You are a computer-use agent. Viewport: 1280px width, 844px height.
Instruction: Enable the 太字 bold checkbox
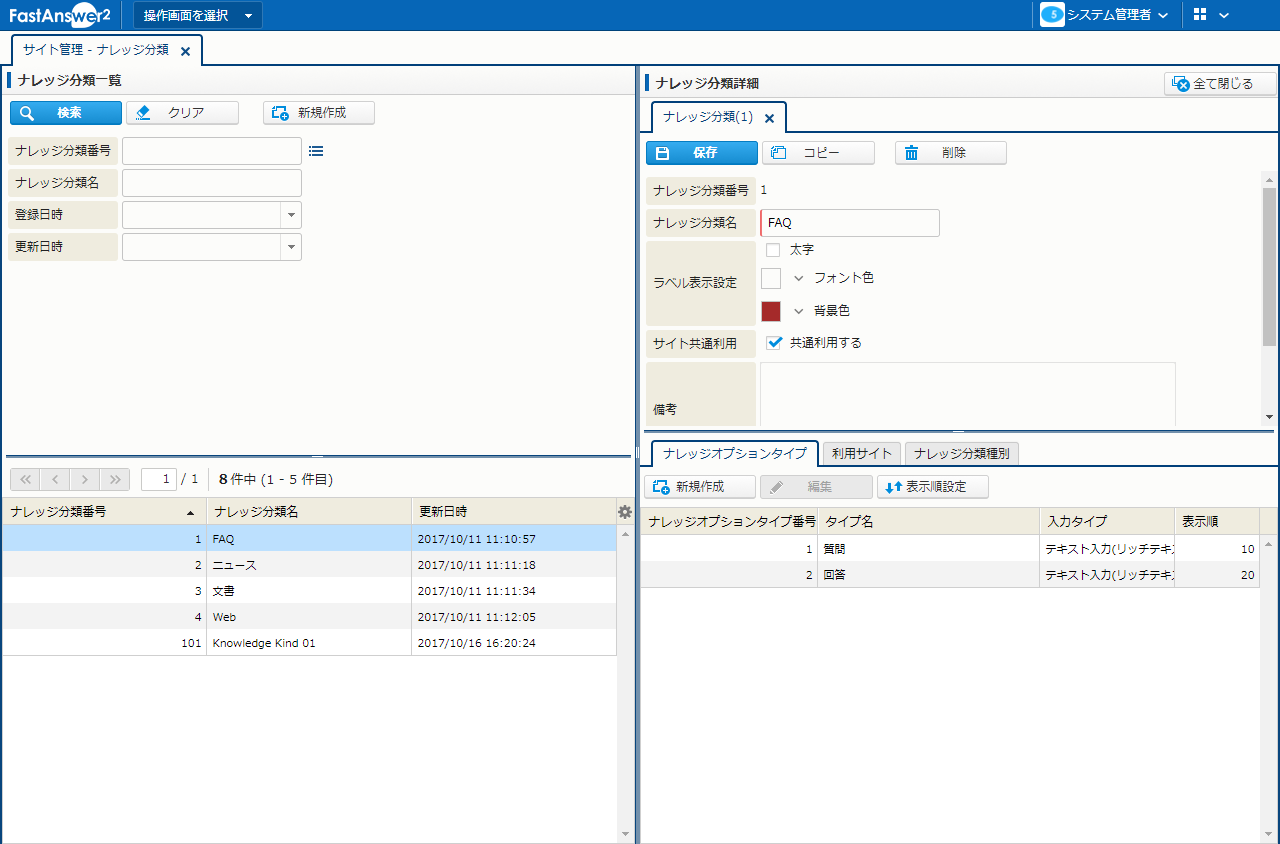[x=773, y=250]
